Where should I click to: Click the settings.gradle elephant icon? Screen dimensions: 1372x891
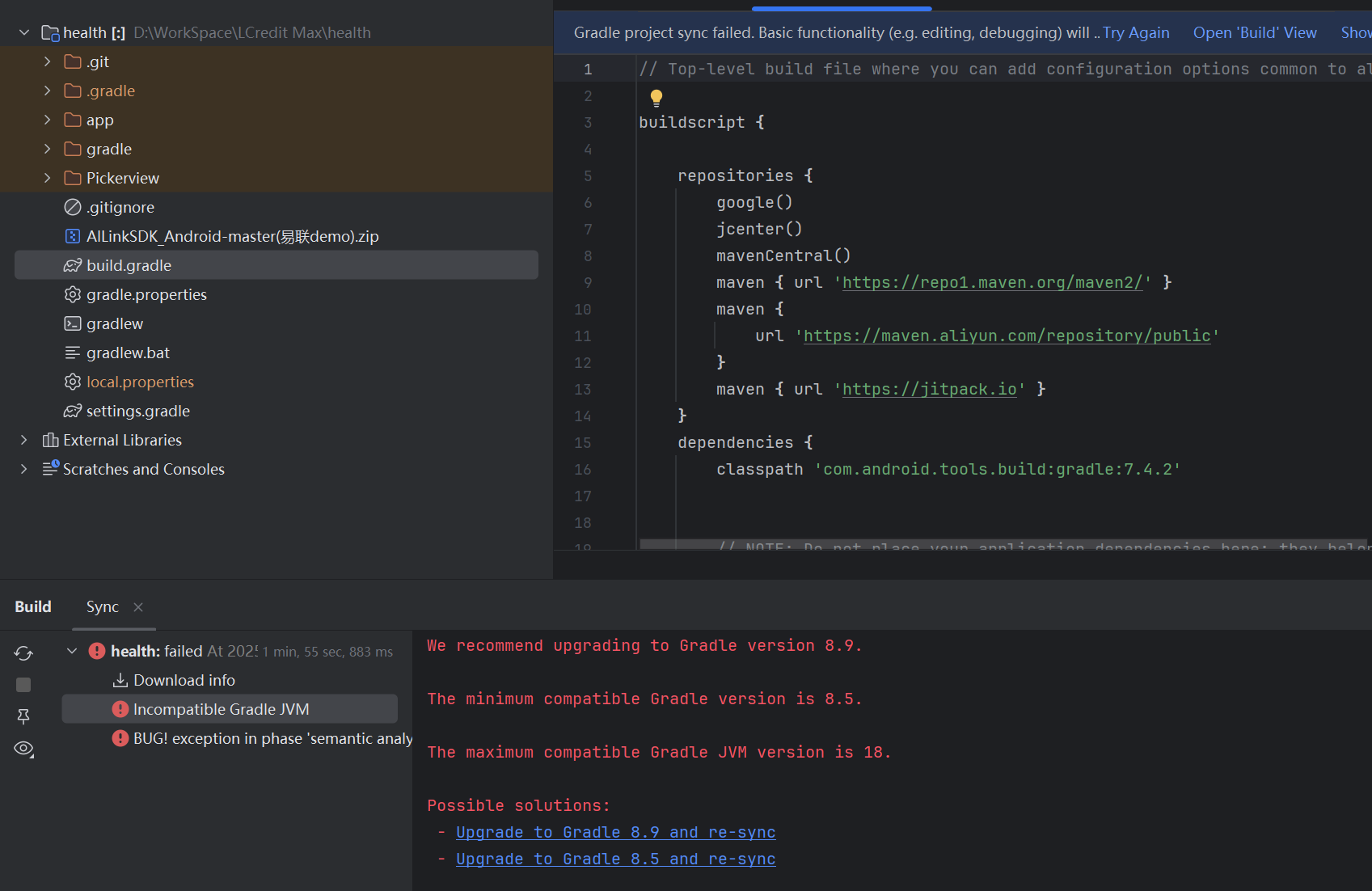[73, 411]
